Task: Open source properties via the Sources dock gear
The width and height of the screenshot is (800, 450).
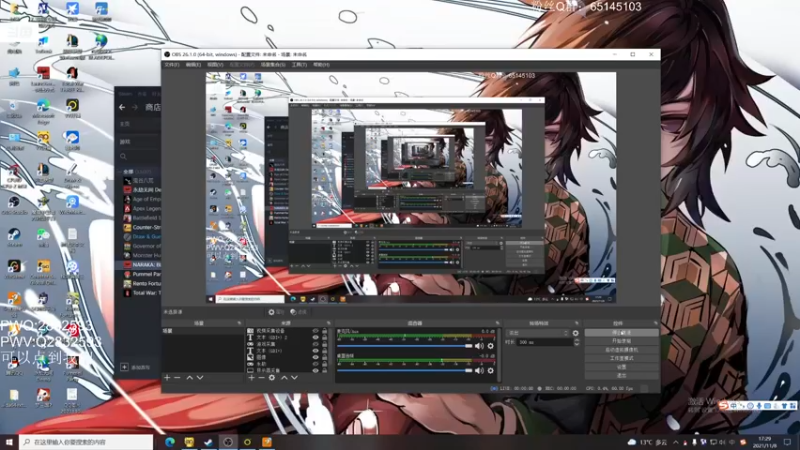Action: (x=272, y=378)
